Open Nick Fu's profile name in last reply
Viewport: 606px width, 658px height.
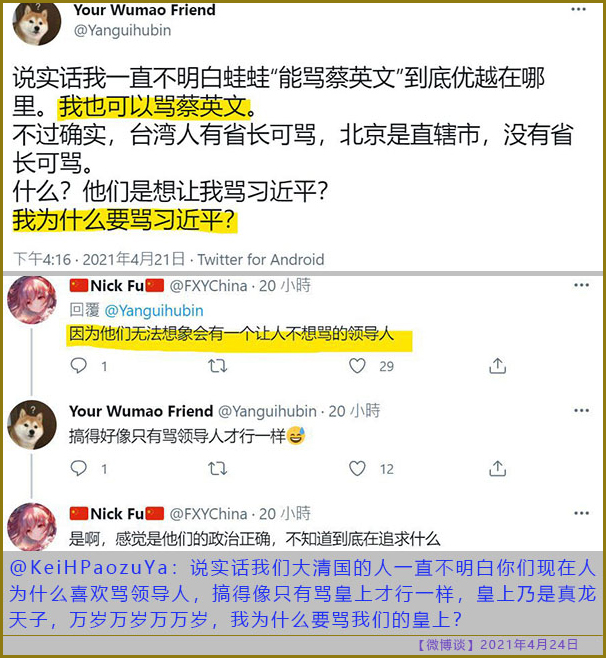tap(117, 513)
